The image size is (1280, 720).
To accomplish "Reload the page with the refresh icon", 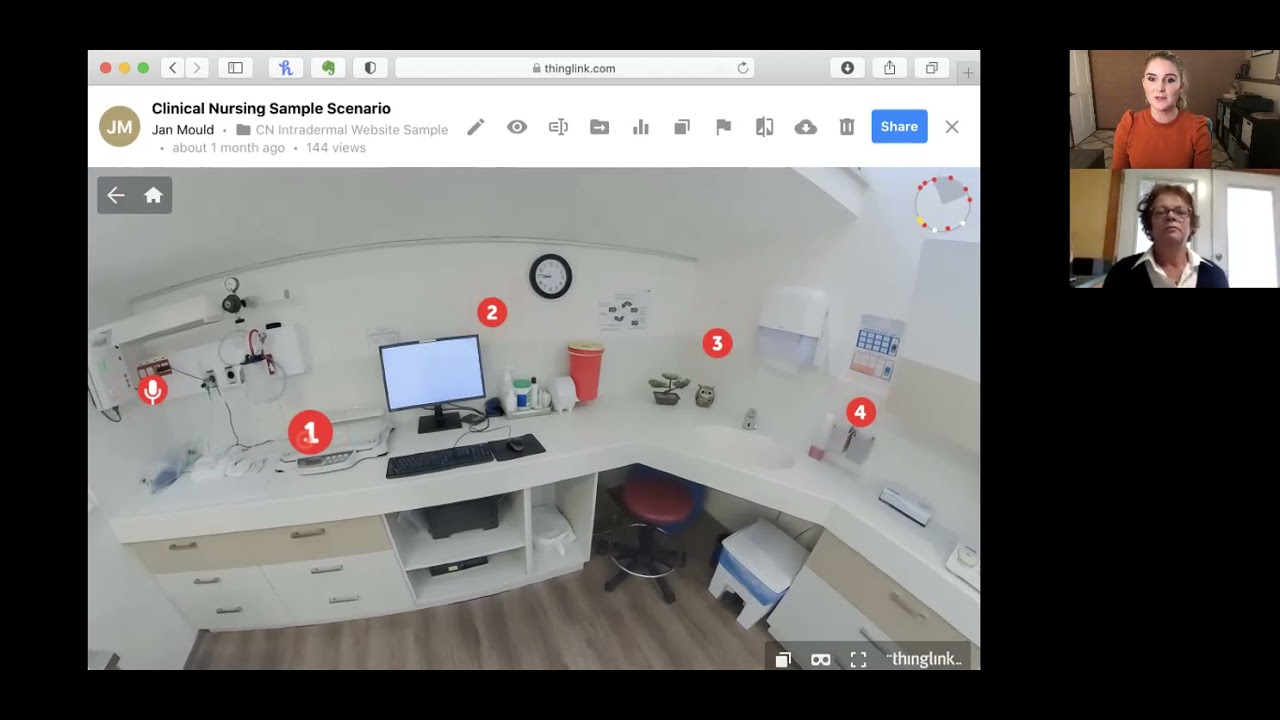I will [x=743, y=68].
